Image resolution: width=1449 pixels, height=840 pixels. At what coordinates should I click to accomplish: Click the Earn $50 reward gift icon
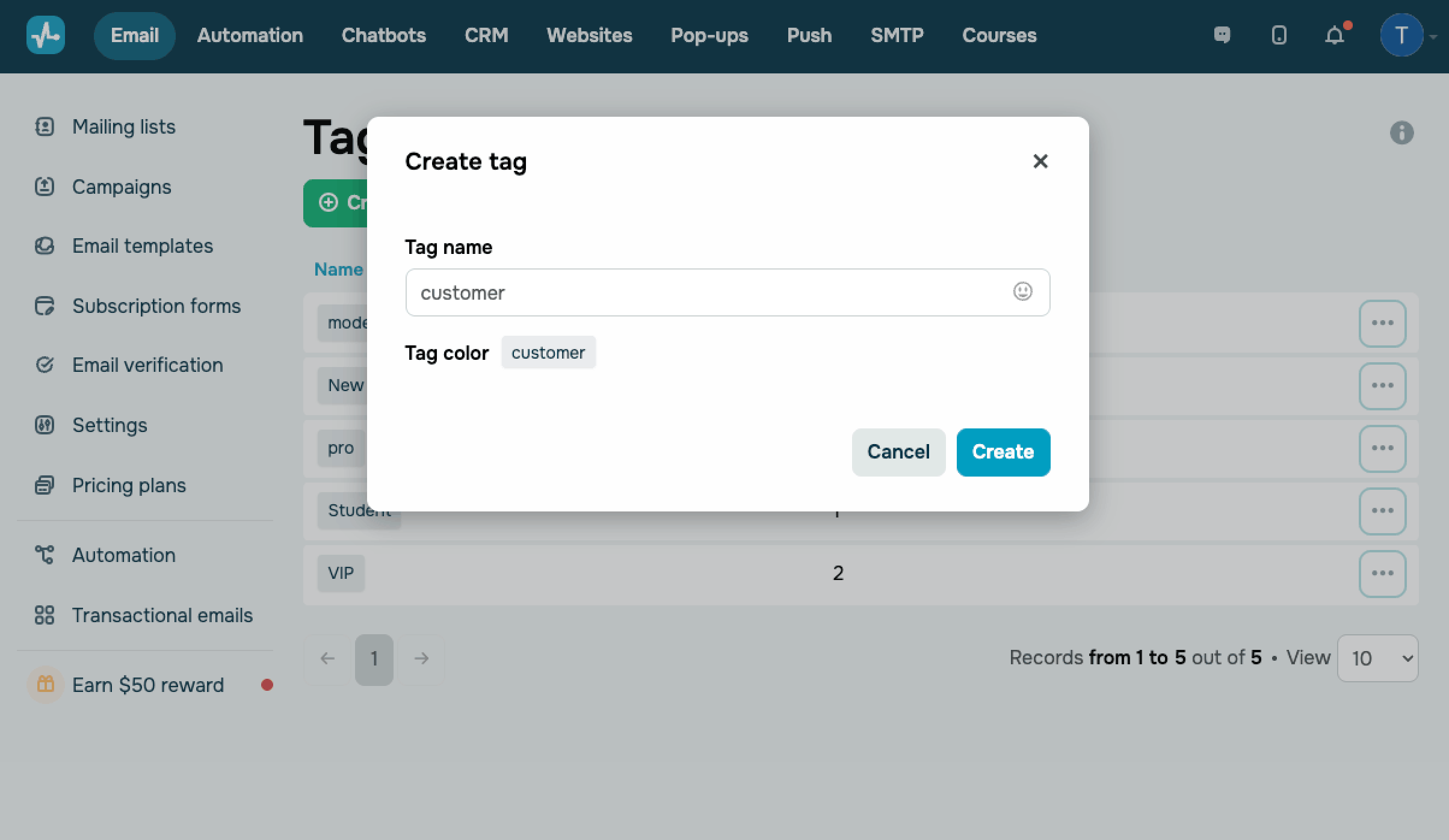46,685
